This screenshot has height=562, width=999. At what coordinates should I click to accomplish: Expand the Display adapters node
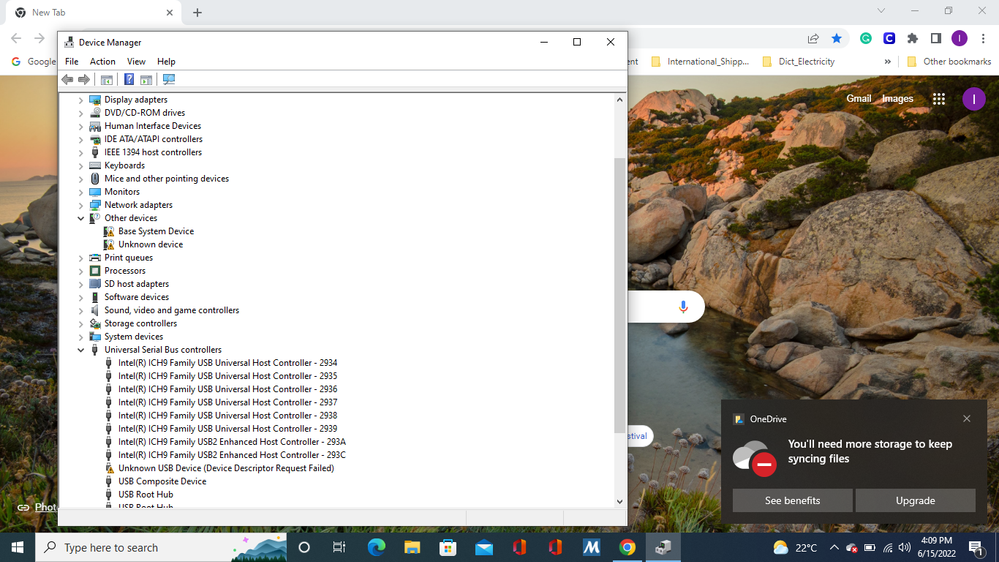coord(80,100)
